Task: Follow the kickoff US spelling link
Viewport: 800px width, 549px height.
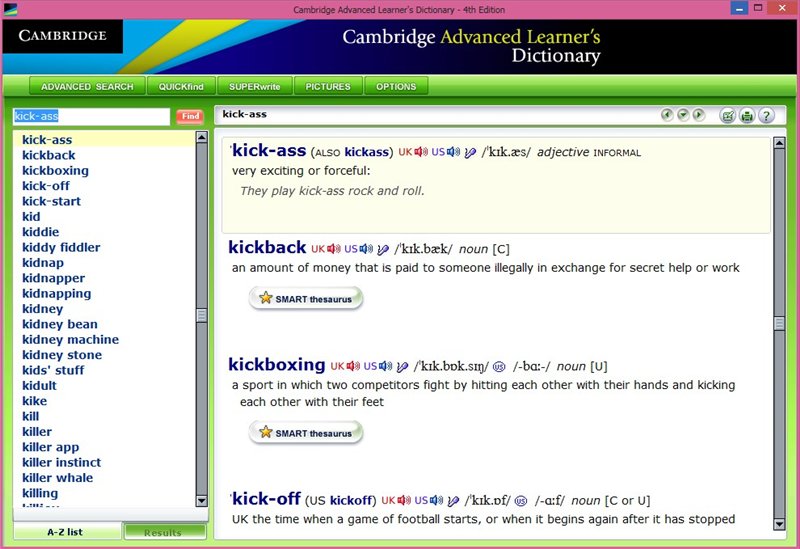Action: pos(351,501)
